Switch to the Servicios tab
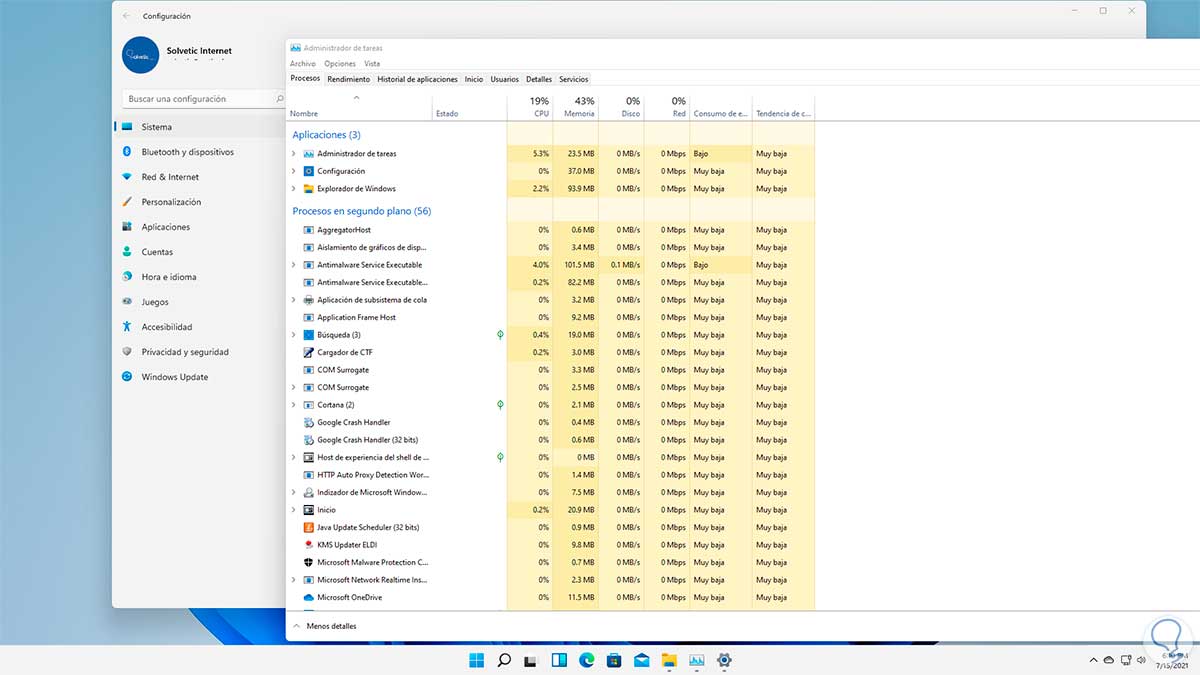1200x675 pixels. [x=574, y=79]
